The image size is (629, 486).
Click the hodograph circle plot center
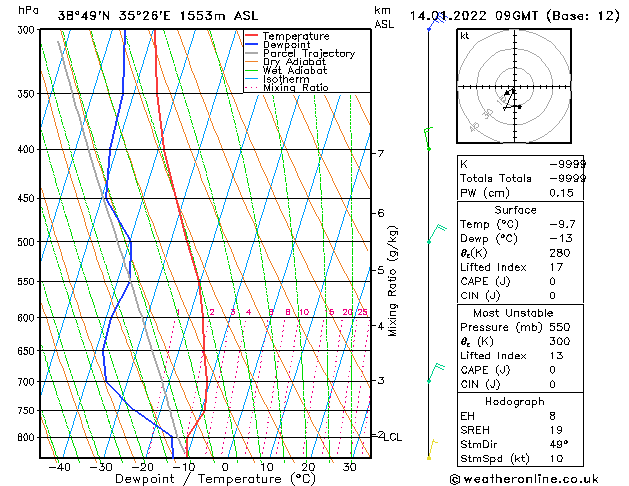514,87
